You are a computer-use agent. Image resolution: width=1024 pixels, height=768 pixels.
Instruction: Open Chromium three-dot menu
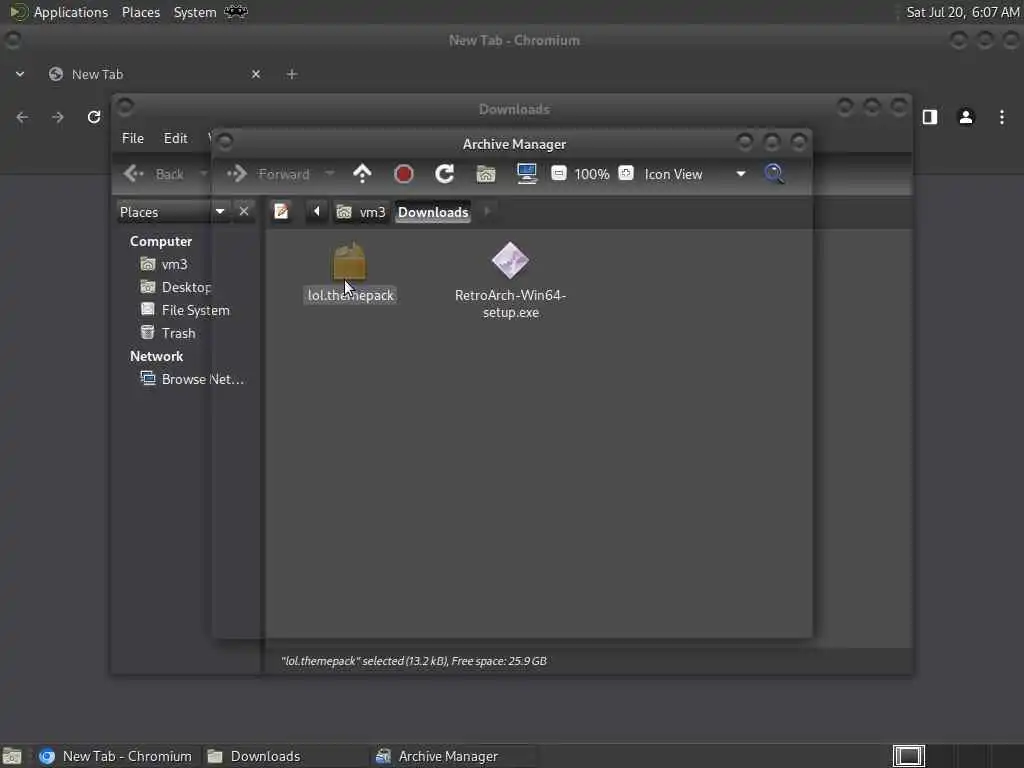(x=1002, y=117)
